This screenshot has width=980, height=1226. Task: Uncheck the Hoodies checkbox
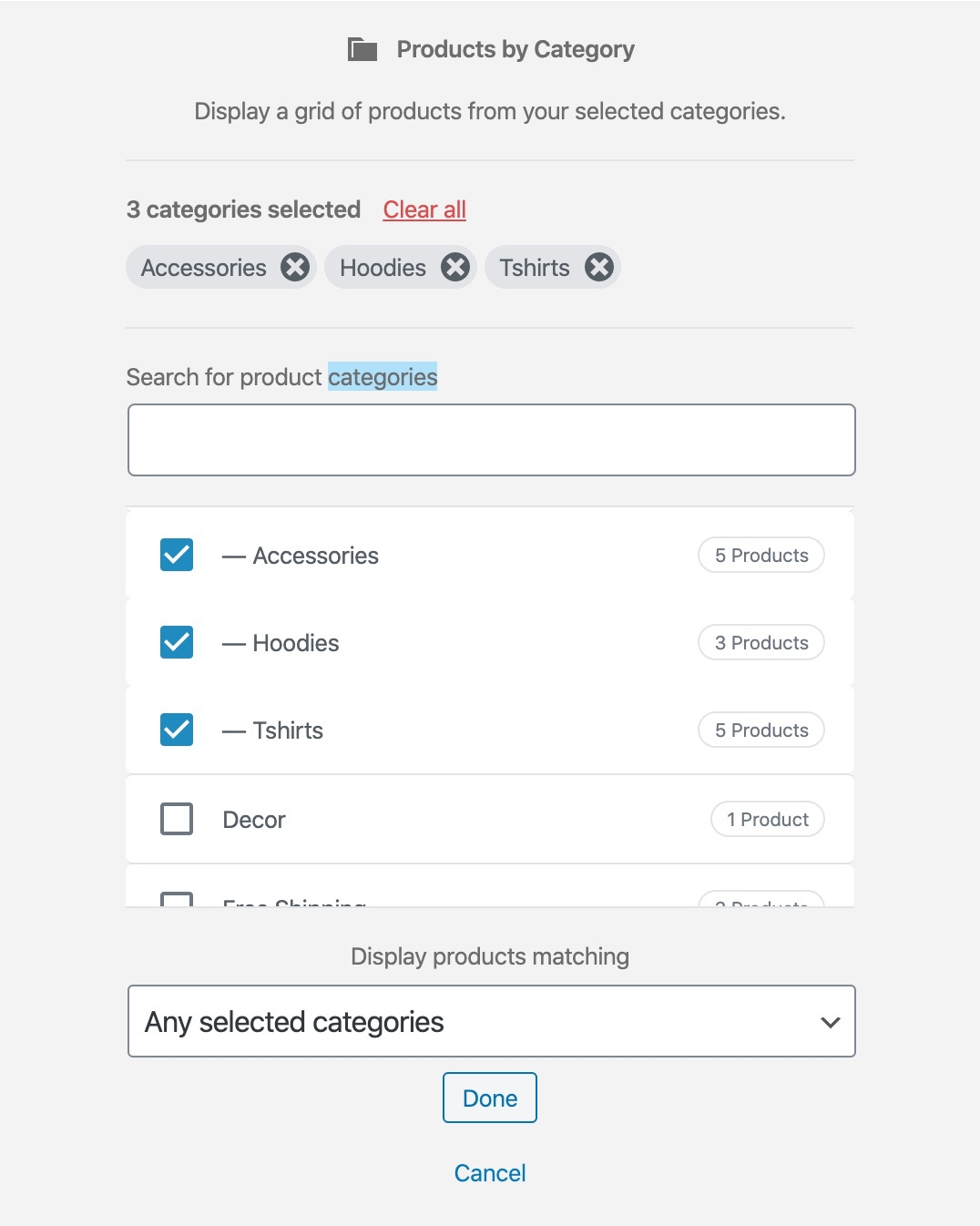pyautogui.click(x=177, y=642)
